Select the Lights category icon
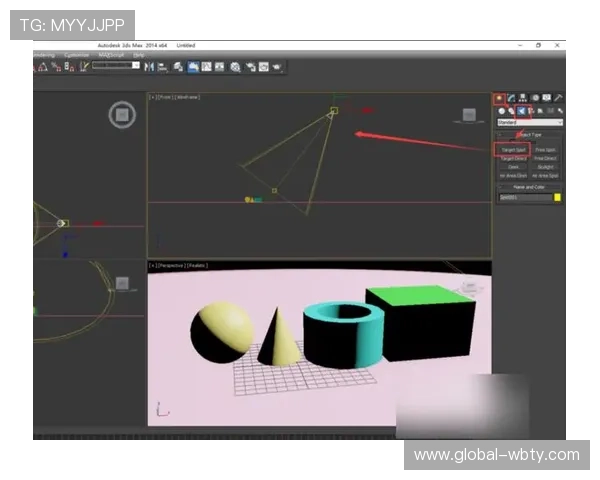 [521, 111]
